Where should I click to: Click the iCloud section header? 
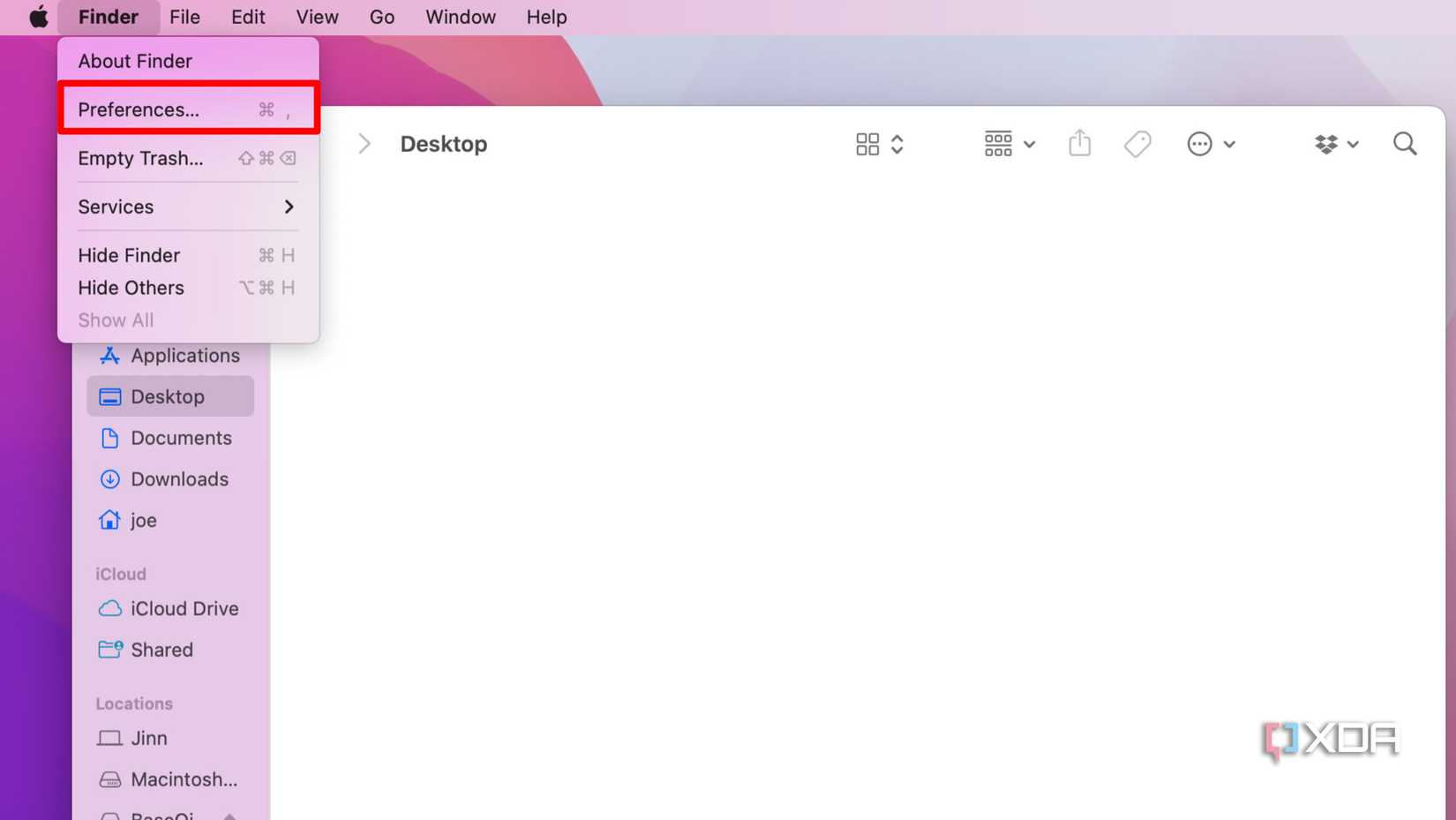tap(121, 574)
